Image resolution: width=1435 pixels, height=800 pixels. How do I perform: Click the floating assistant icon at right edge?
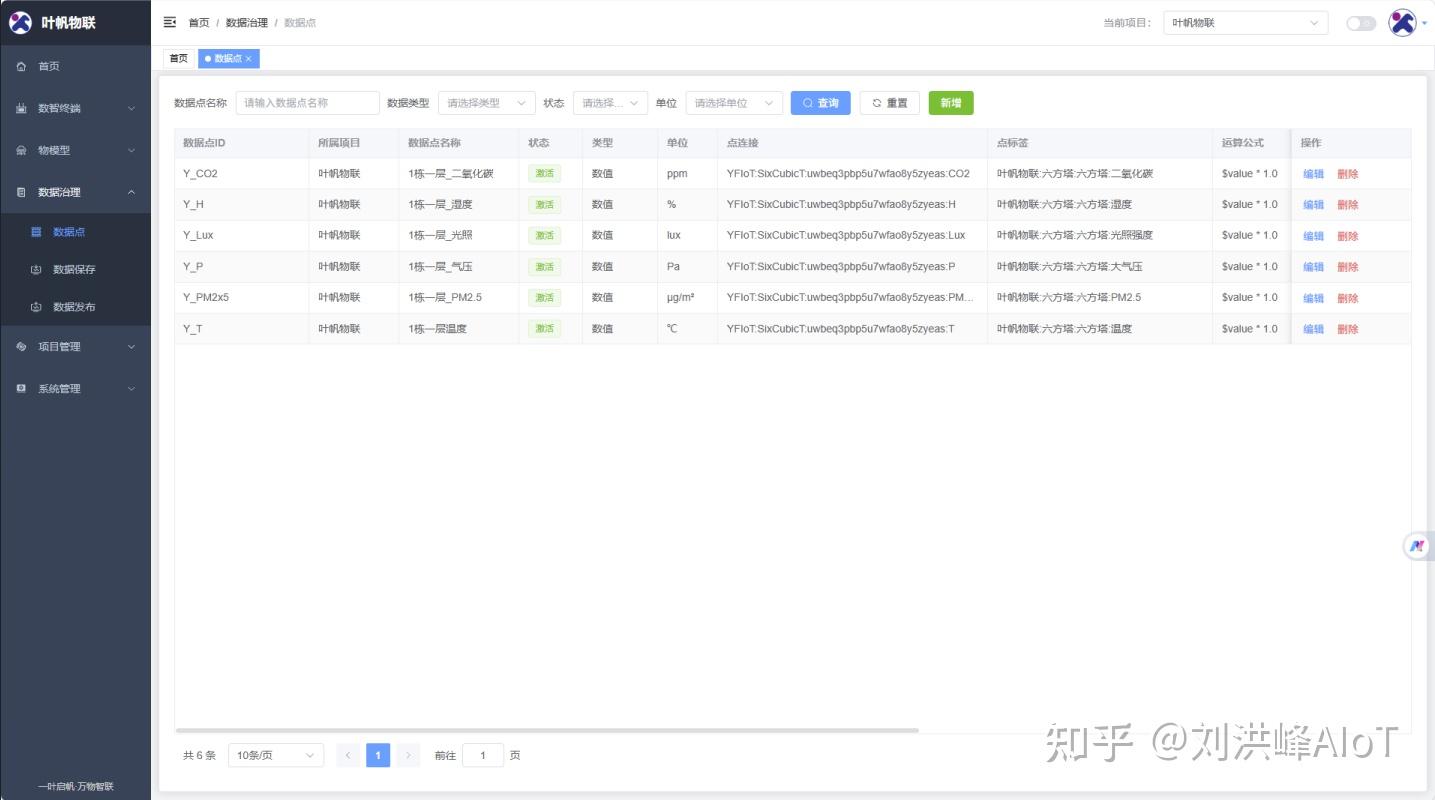(x=1417, y=546)
